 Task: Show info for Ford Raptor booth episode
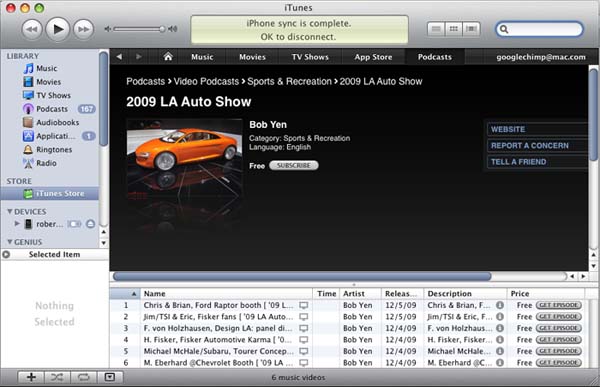click(x=500, y=305)
